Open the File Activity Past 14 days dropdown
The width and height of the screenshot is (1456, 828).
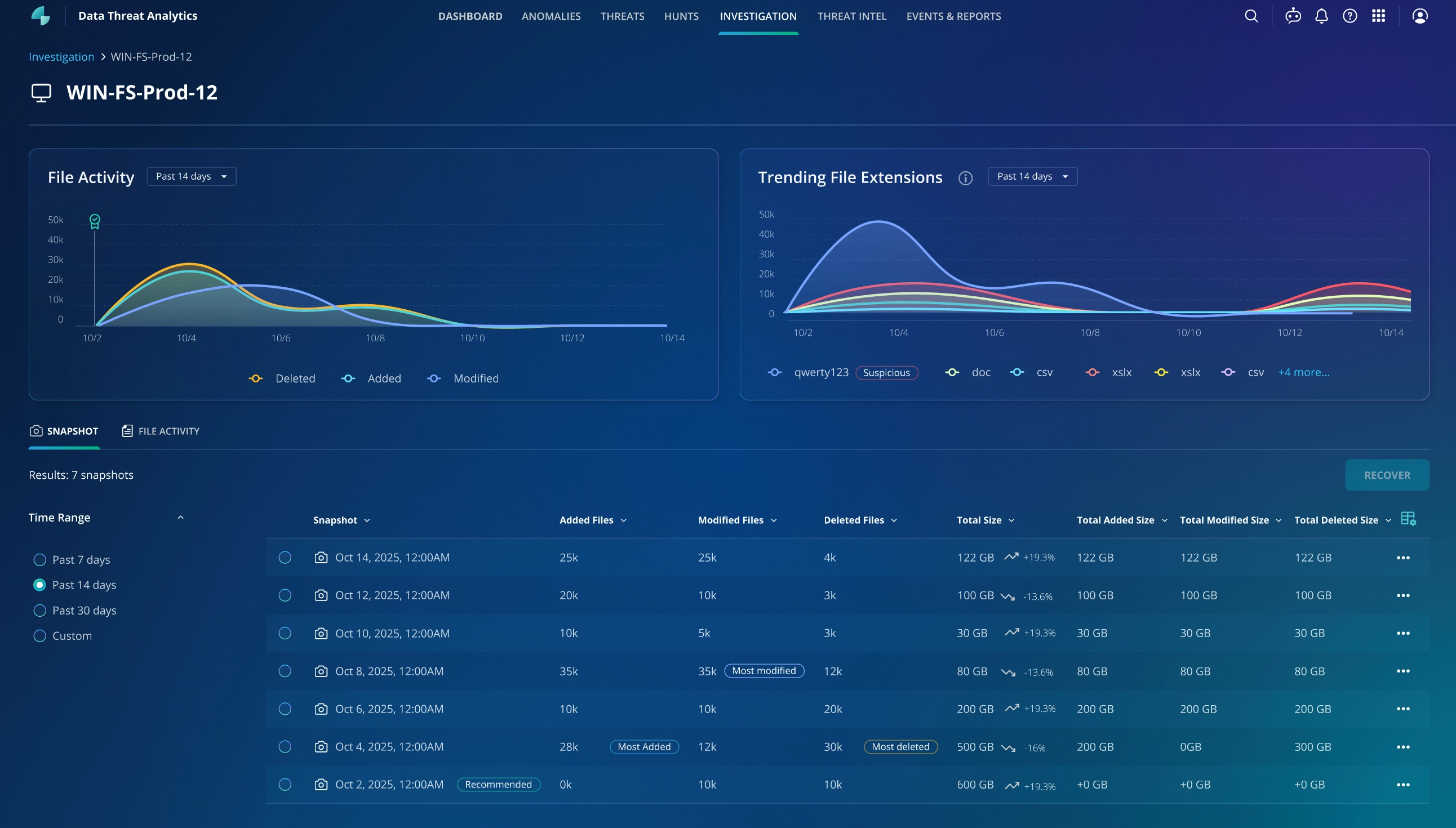[191, 176]
